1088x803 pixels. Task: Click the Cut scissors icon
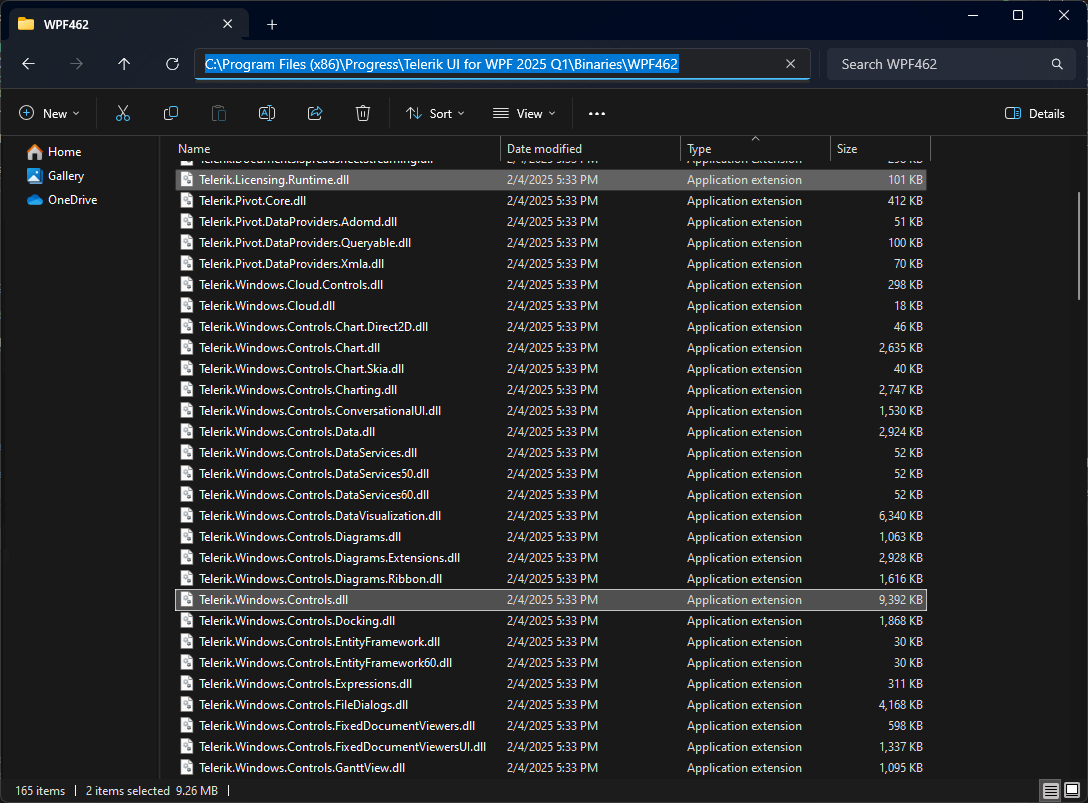(122, 113)
